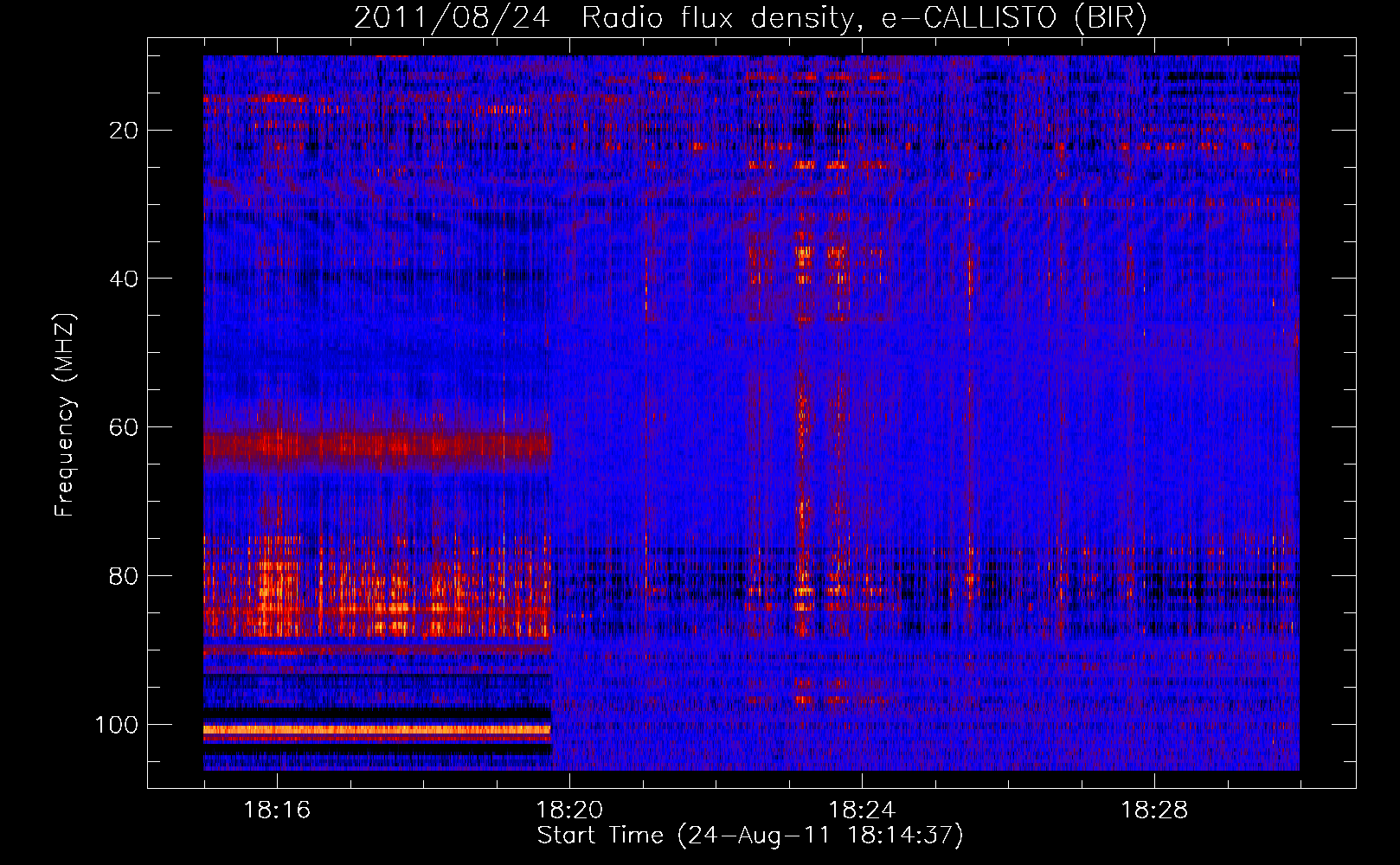This screenshot has height=865, width=1400.
Task: Click the bright yellow band near 100 MHz
Action: 377,730
